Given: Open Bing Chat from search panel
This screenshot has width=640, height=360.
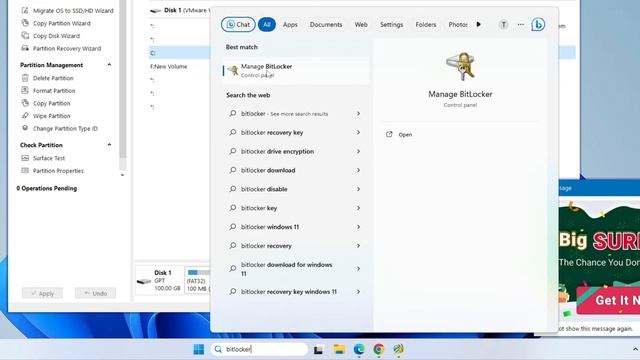Looking at the screenshot, I should coord(238,24).
